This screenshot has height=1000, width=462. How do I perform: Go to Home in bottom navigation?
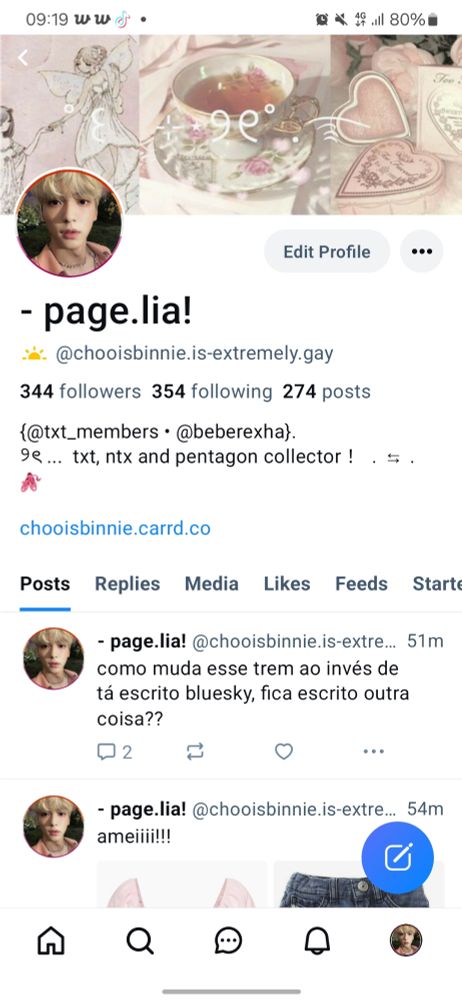(x=52, y=940)
